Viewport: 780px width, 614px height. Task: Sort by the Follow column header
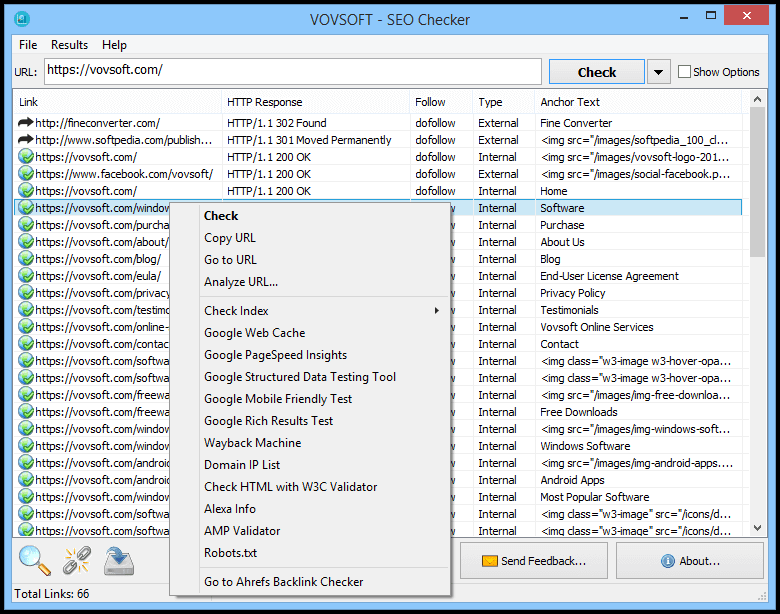[x=442, y=102]
